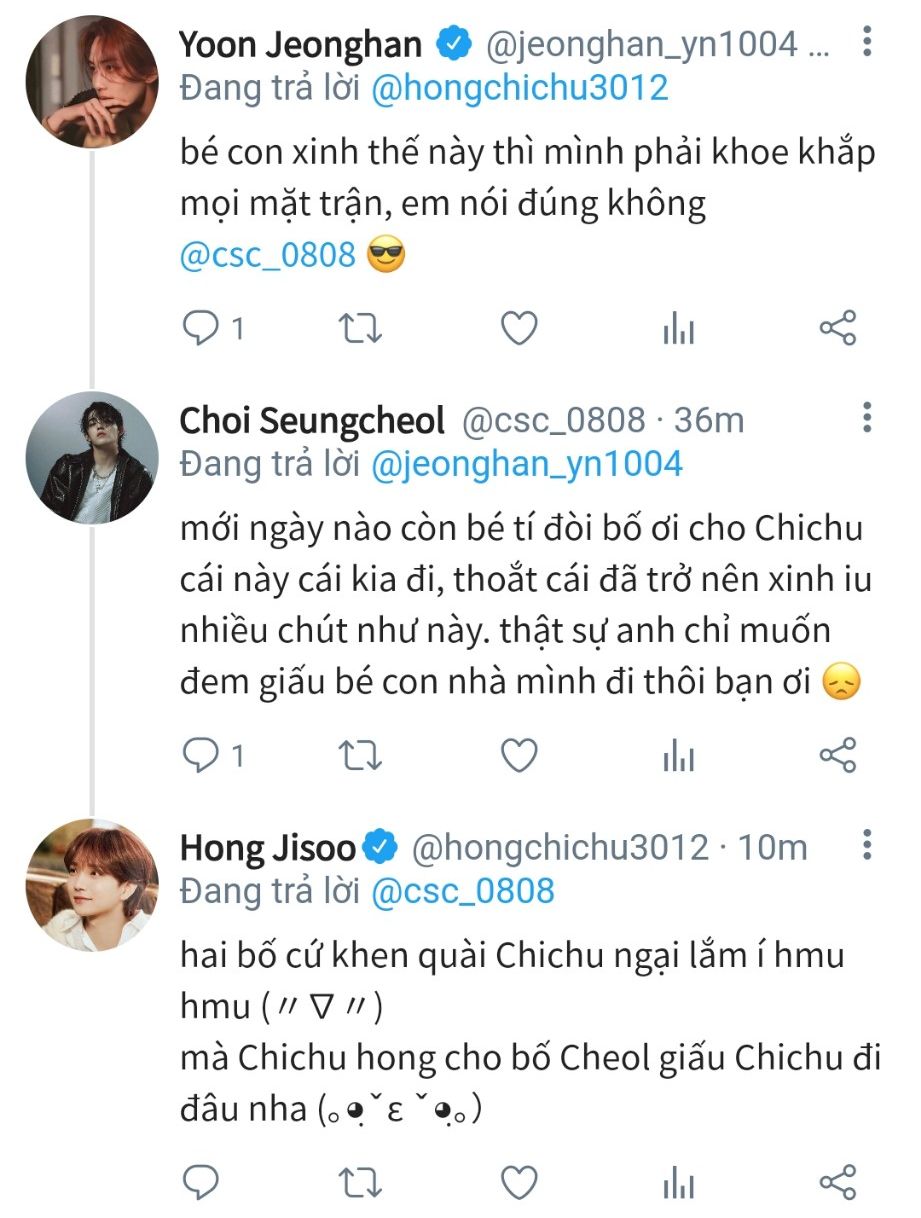Open the @hongchichu3012 reply mention link
921x1218 pixels.
[519, 88]
